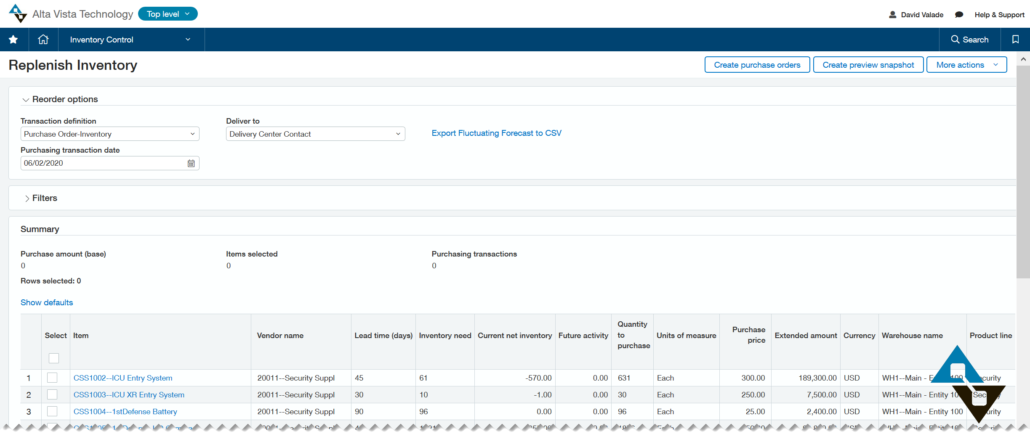Expand the More actions dropdown
Viewport: 1030px width, 439px height.
coord(966,65)
